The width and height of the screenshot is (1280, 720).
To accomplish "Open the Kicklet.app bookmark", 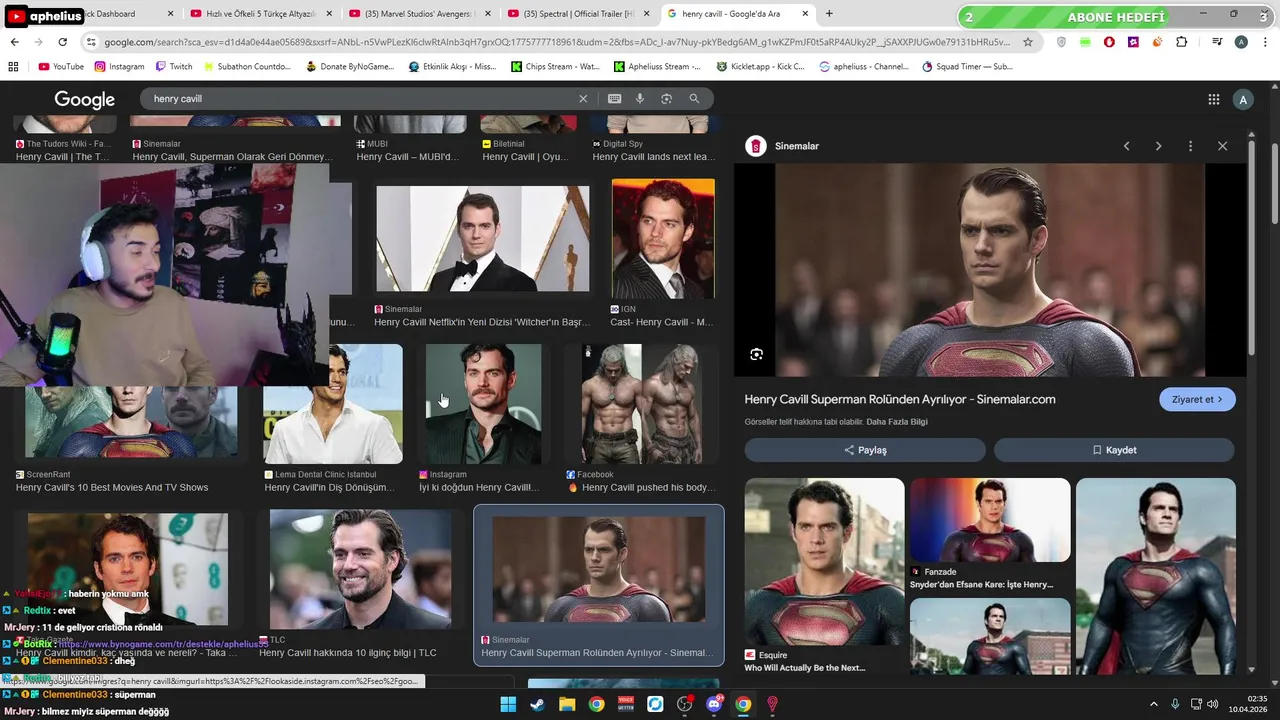I will (x=761, y=67).
